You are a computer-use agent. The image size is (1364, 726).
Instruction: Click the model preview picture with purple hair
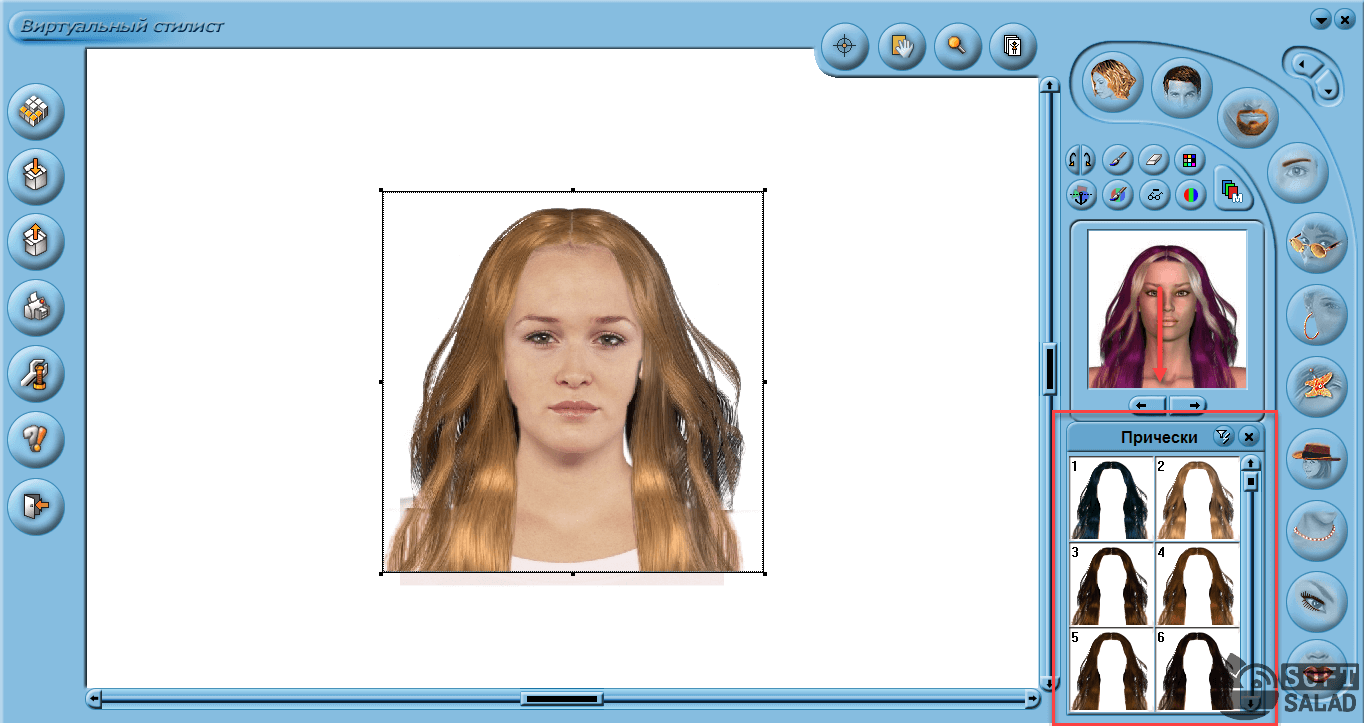(x=1167, y=309)
